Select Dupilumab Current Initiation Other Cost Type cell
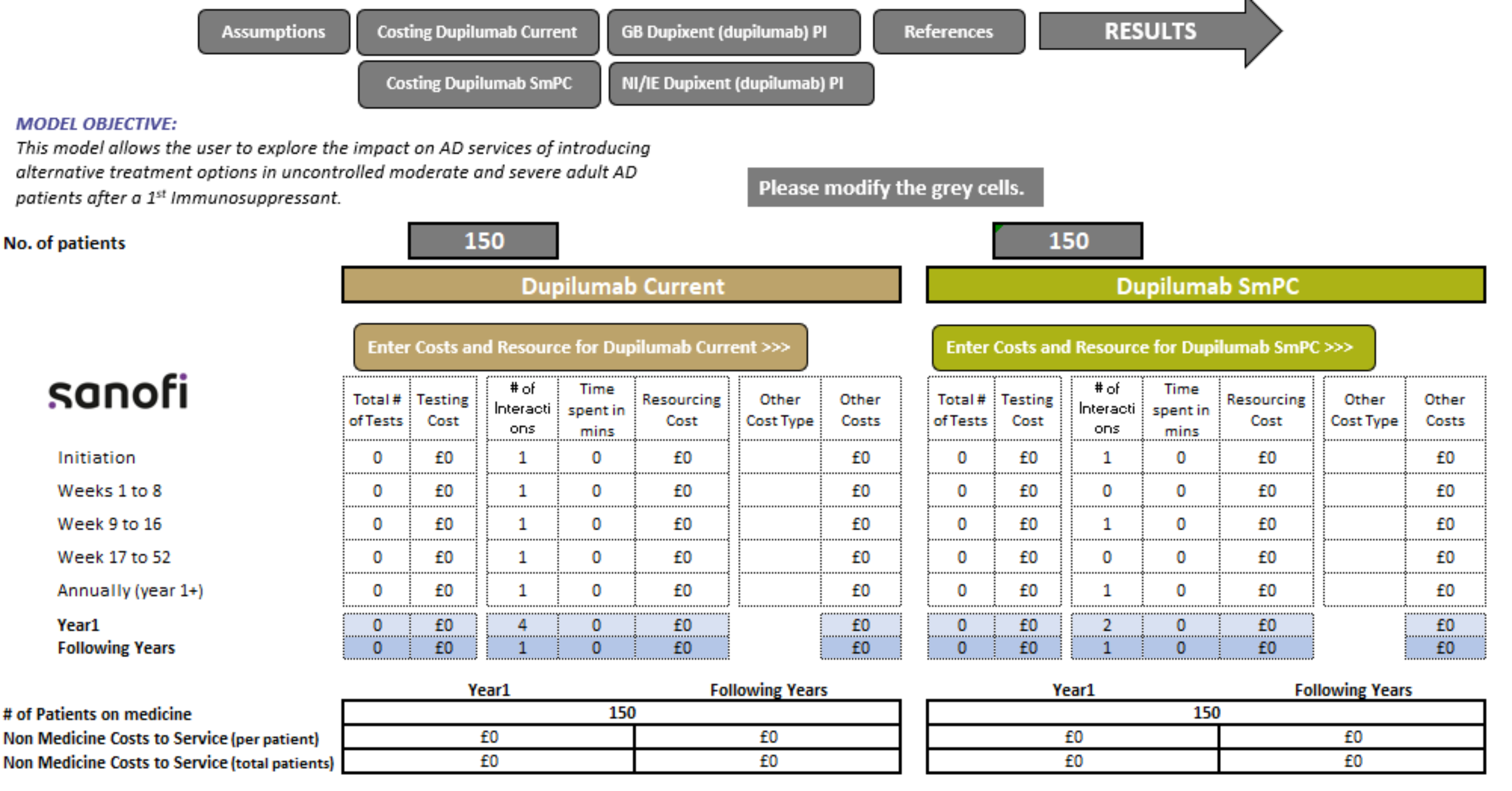This screenshot has width=1512, height=791. (780, 457)
